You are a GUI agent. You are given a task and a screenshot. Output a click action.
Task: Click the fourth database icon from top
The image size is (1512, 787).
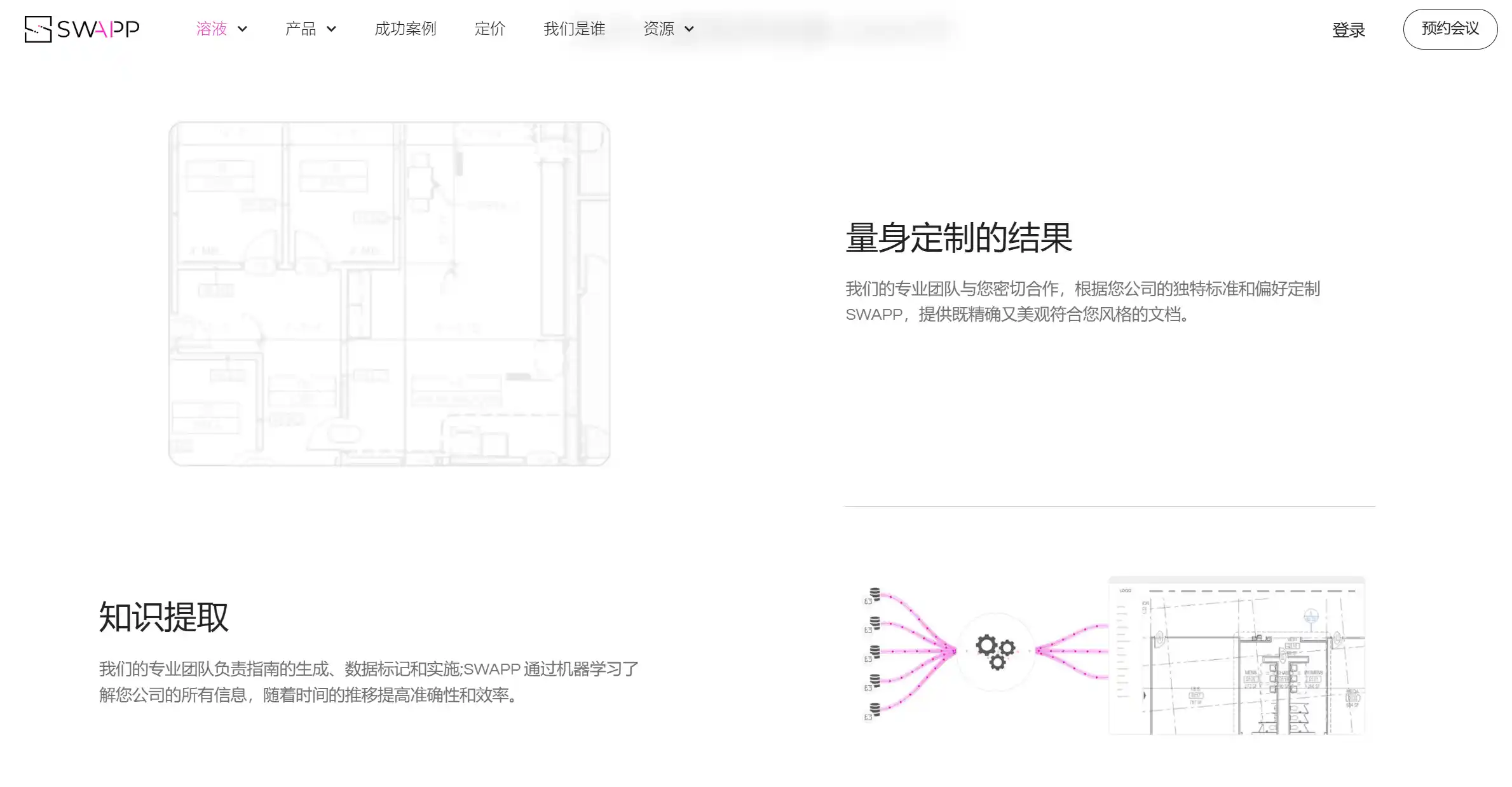[875, 680]
